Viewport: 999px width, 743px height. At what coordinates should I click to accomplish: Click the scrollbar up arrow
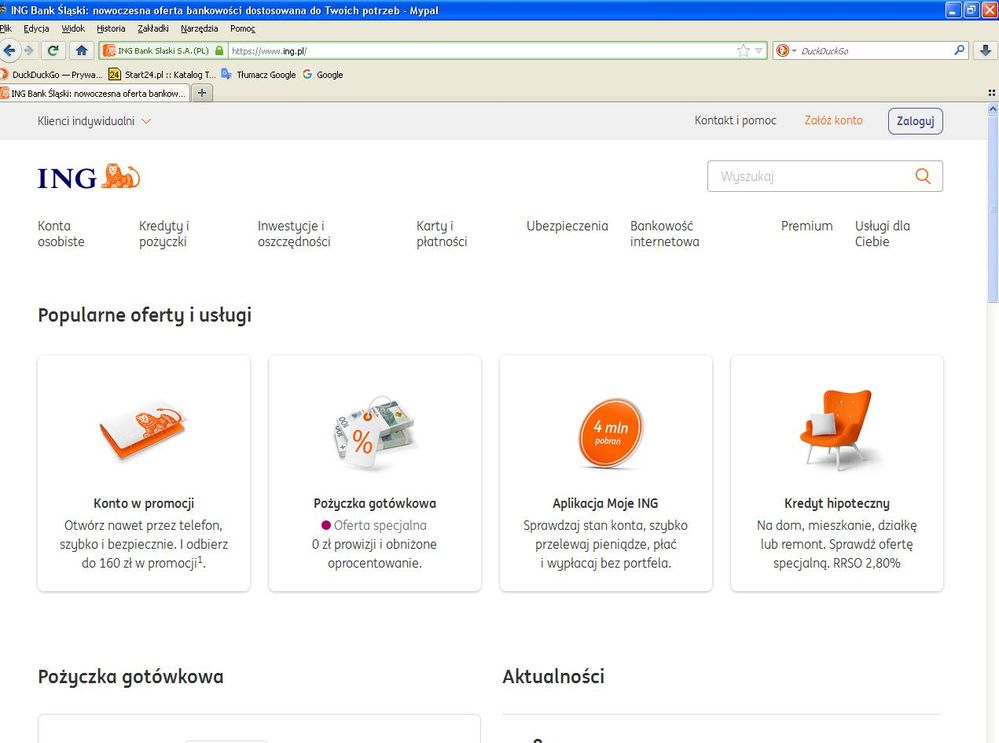pyautogui.click(x=993, y=109)
